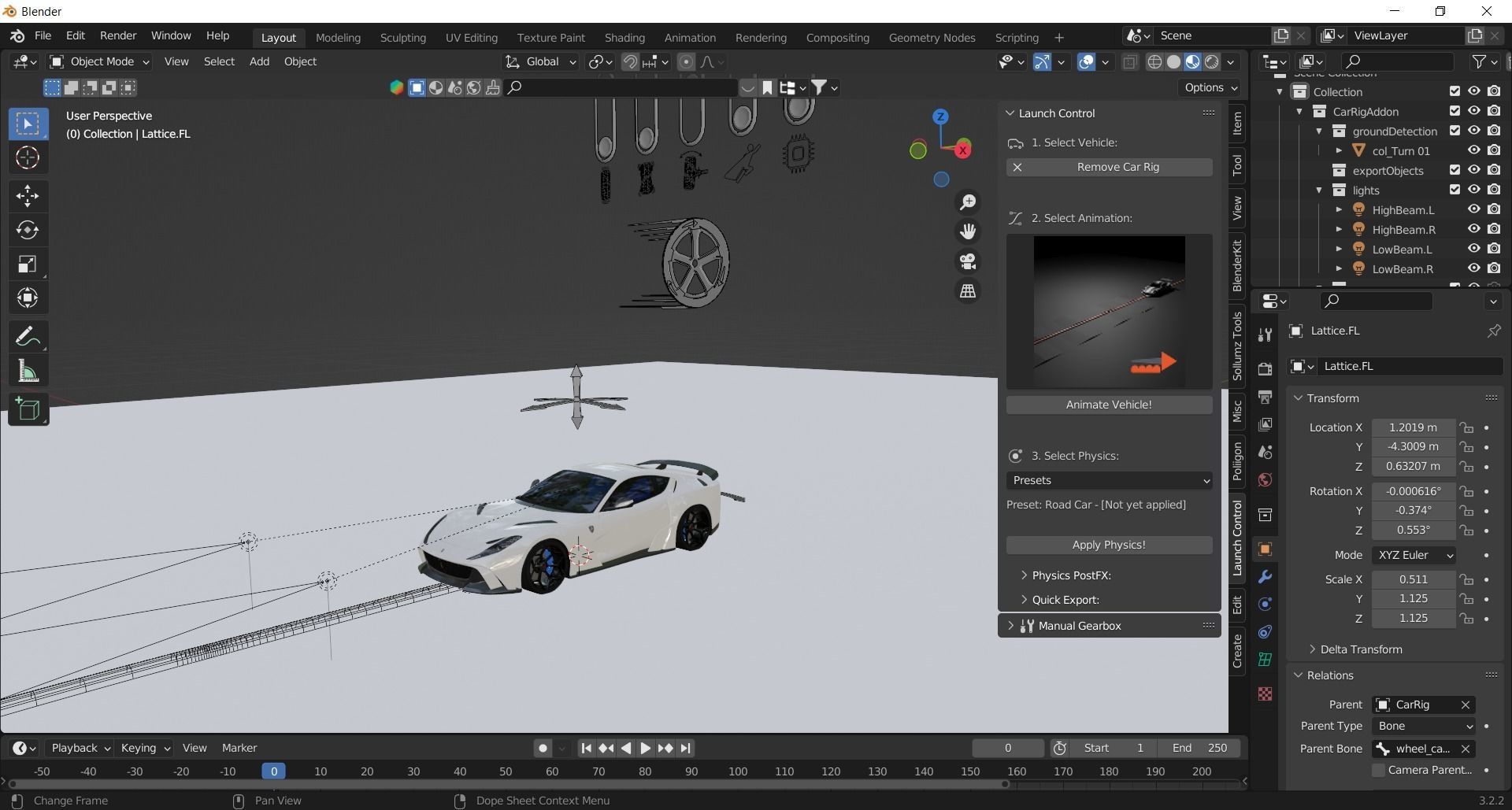Select the Rotate tool
This screenshot has width=1512, height=810.
click(28, 230)
